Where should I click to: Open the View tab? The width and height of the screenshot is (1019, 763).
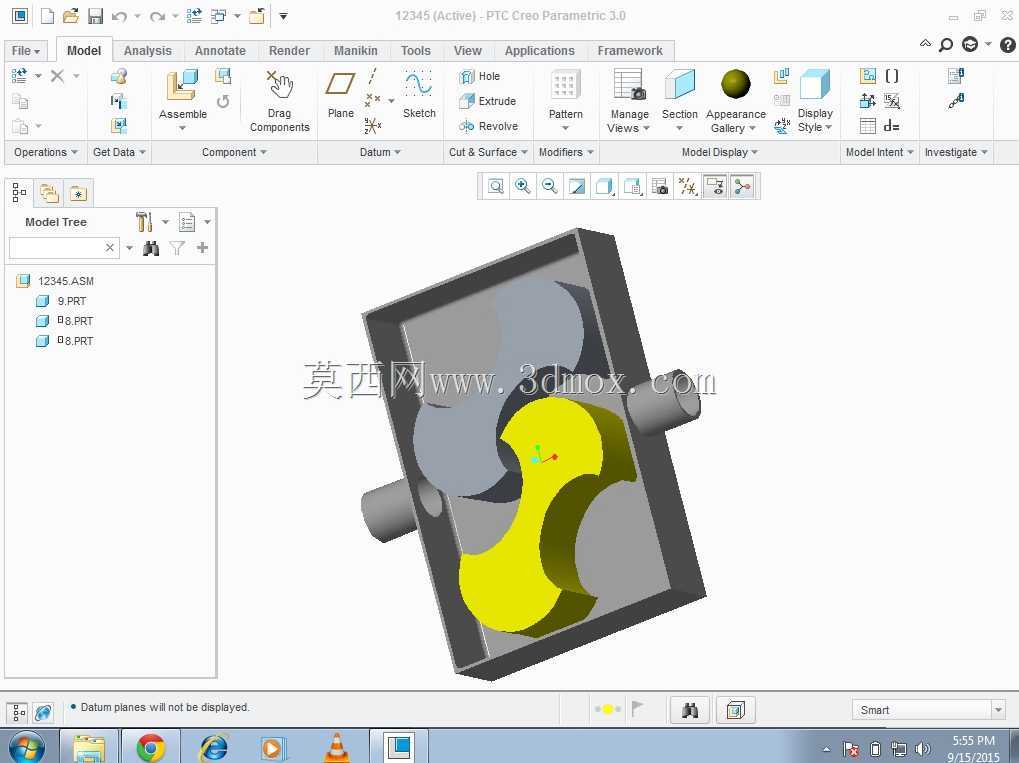pyautogui.click(x=467, y=51)
